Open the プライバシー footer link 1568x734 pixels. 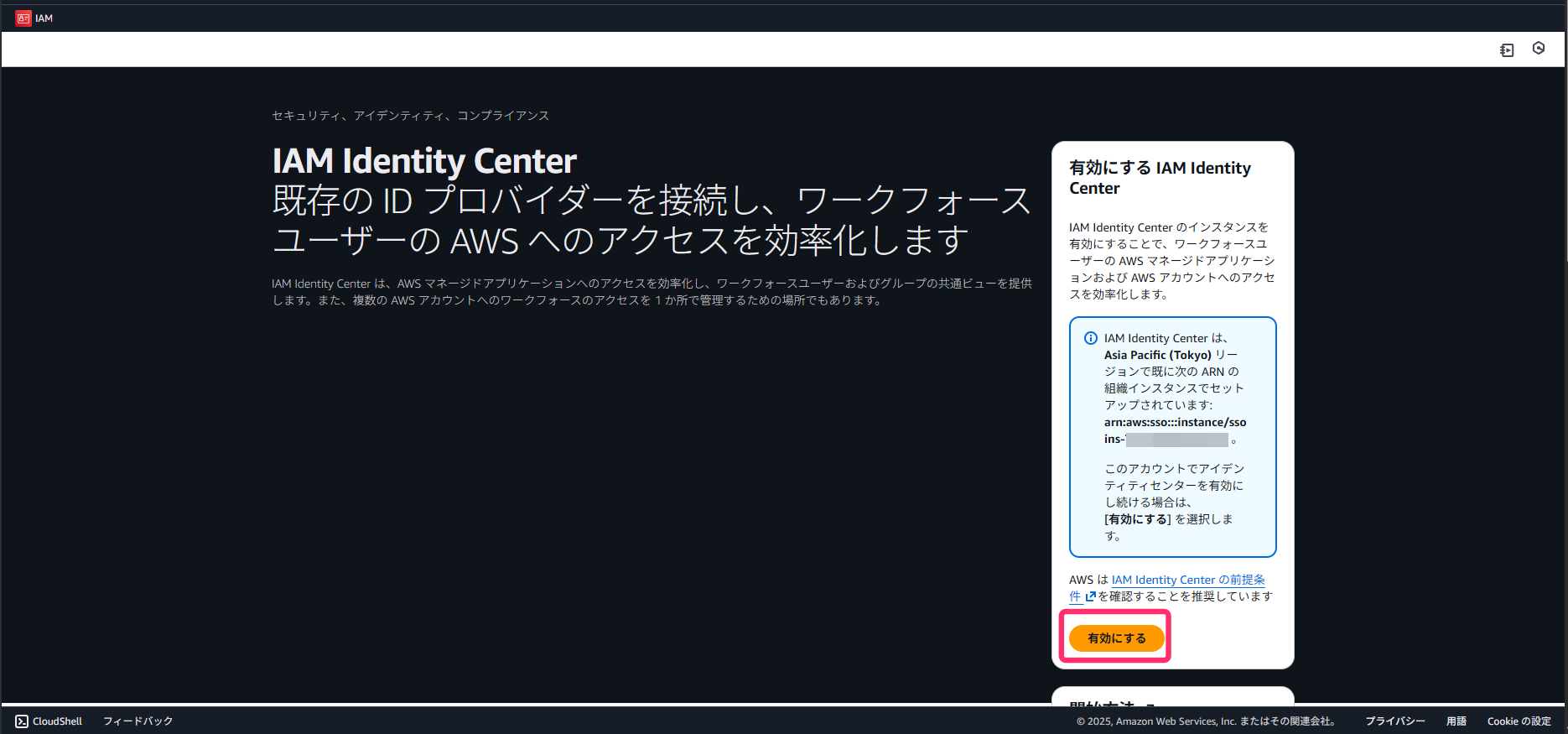click(x=1395, y=721)
